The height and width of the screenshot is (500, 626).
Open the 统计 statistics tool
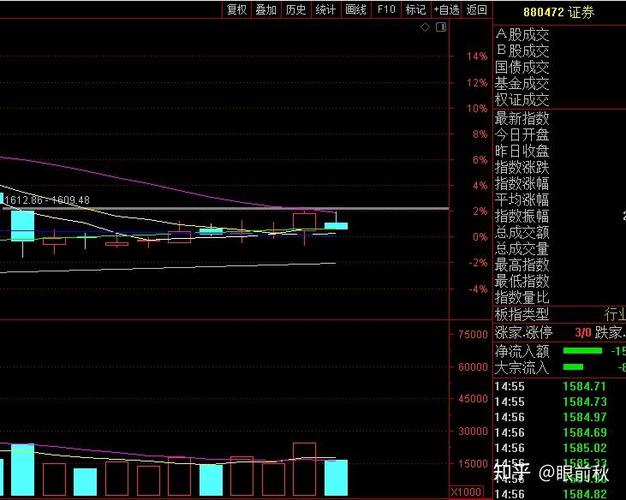[325, 10]
